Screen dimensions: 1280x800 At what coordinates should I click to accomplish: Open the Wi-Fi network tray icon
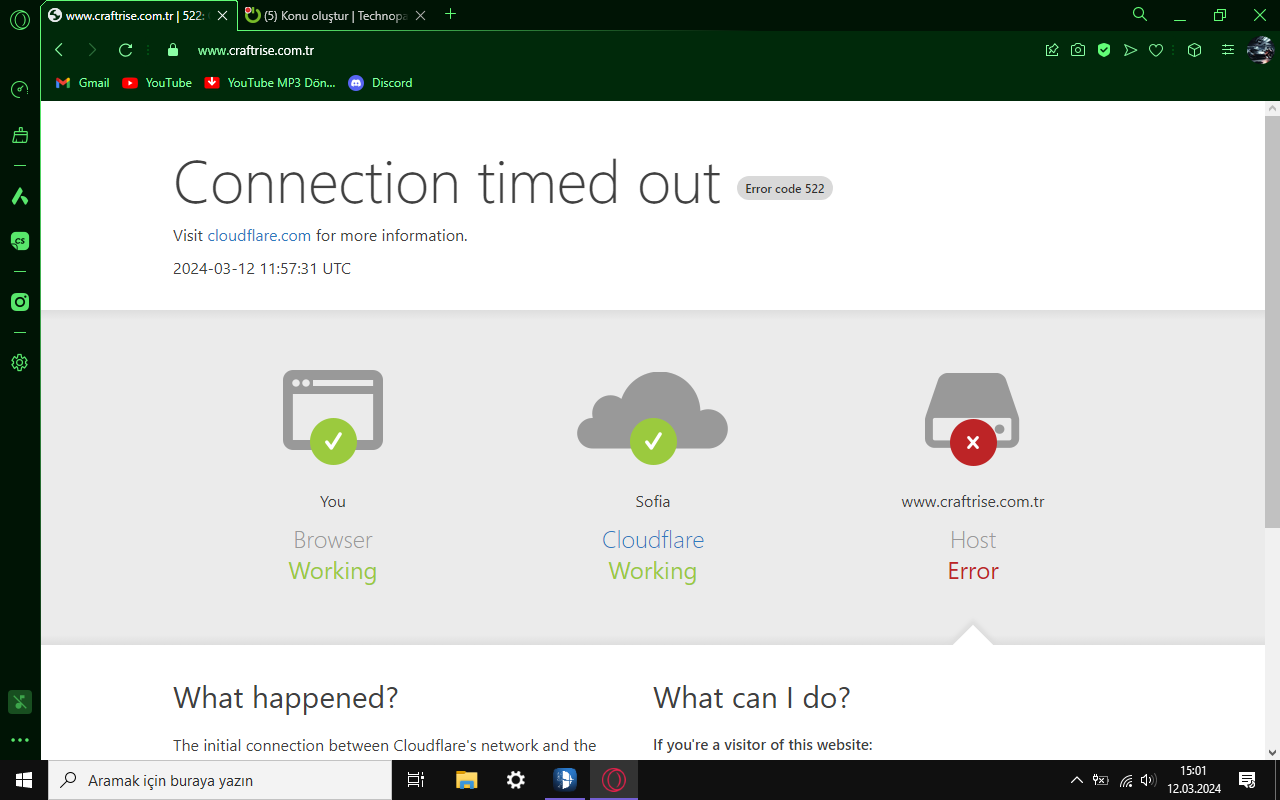click(1126, 780)
